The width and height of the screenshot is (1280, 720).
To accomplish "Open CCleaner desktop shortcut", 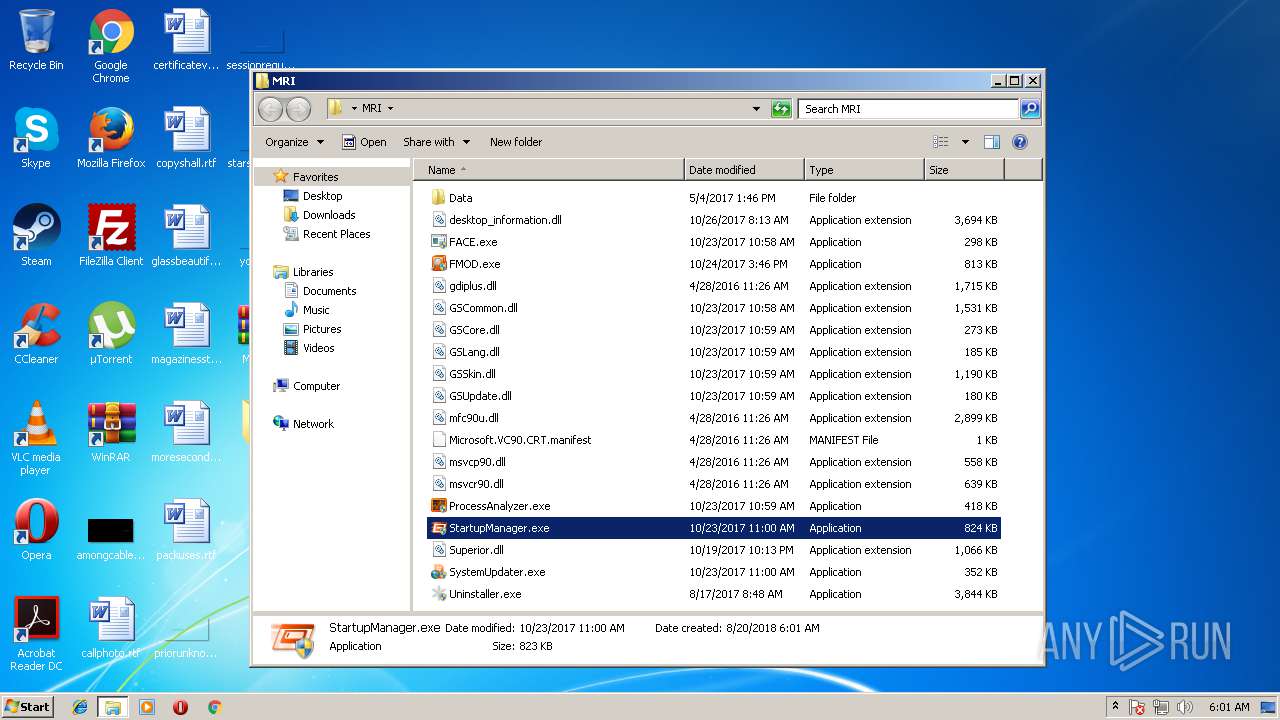I will tap(36, 334).
